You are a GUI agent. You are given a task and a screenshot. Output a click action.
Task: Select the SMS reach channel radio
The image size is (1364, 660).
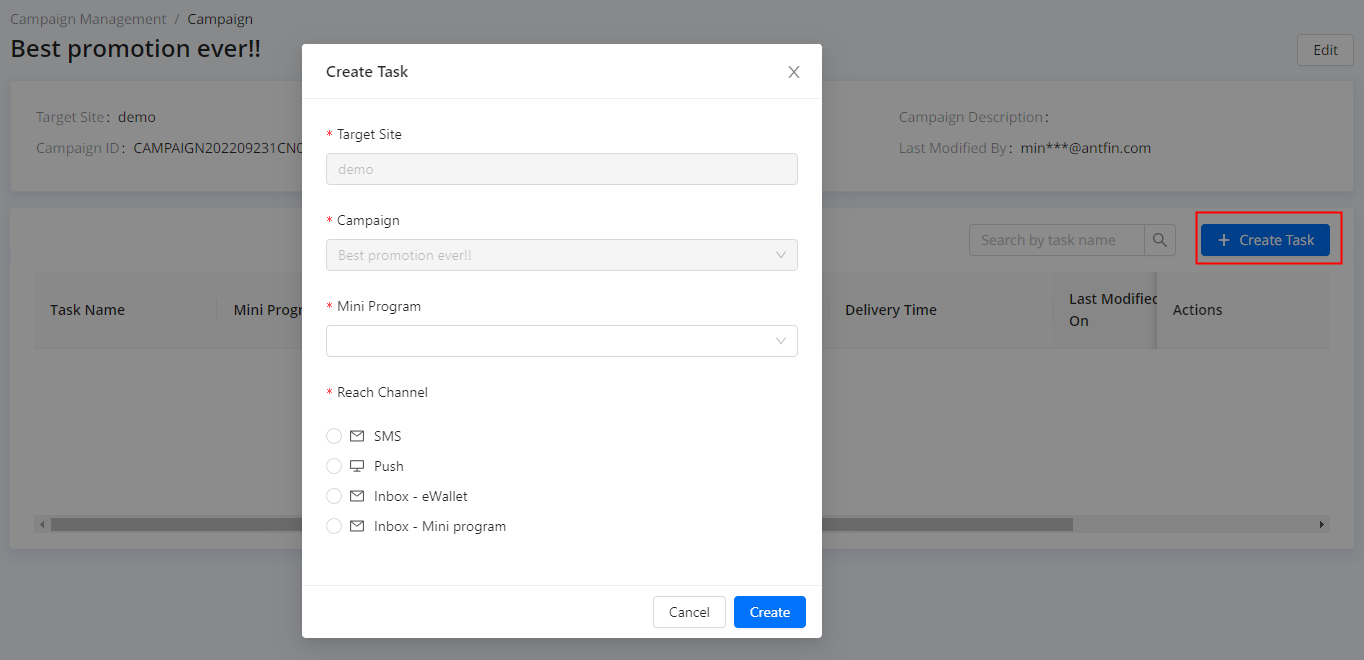click(x=334, y=436)
